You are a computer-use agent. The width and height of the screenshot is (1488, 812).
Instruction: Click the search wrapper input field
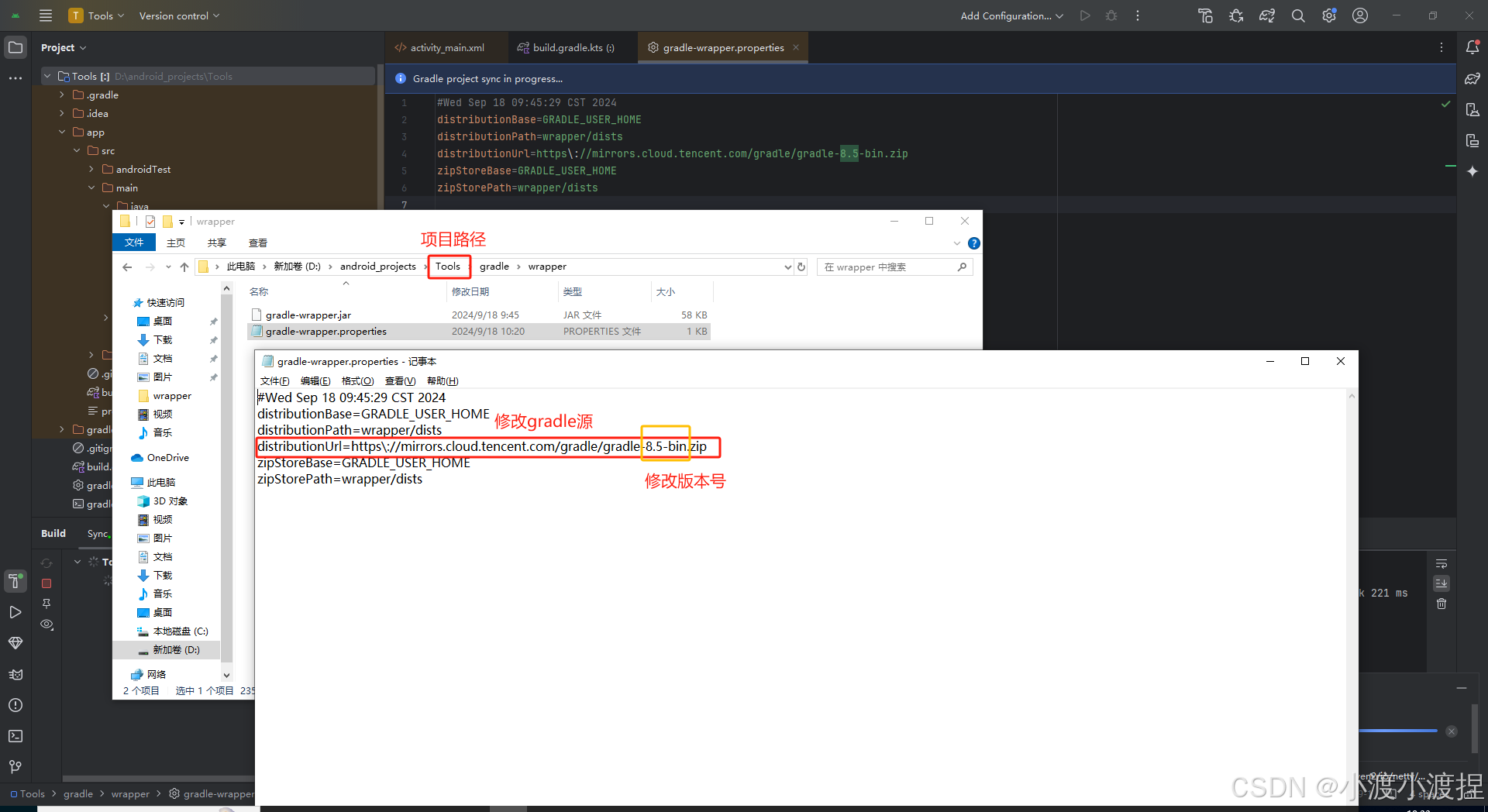click(x=894, y=267)
